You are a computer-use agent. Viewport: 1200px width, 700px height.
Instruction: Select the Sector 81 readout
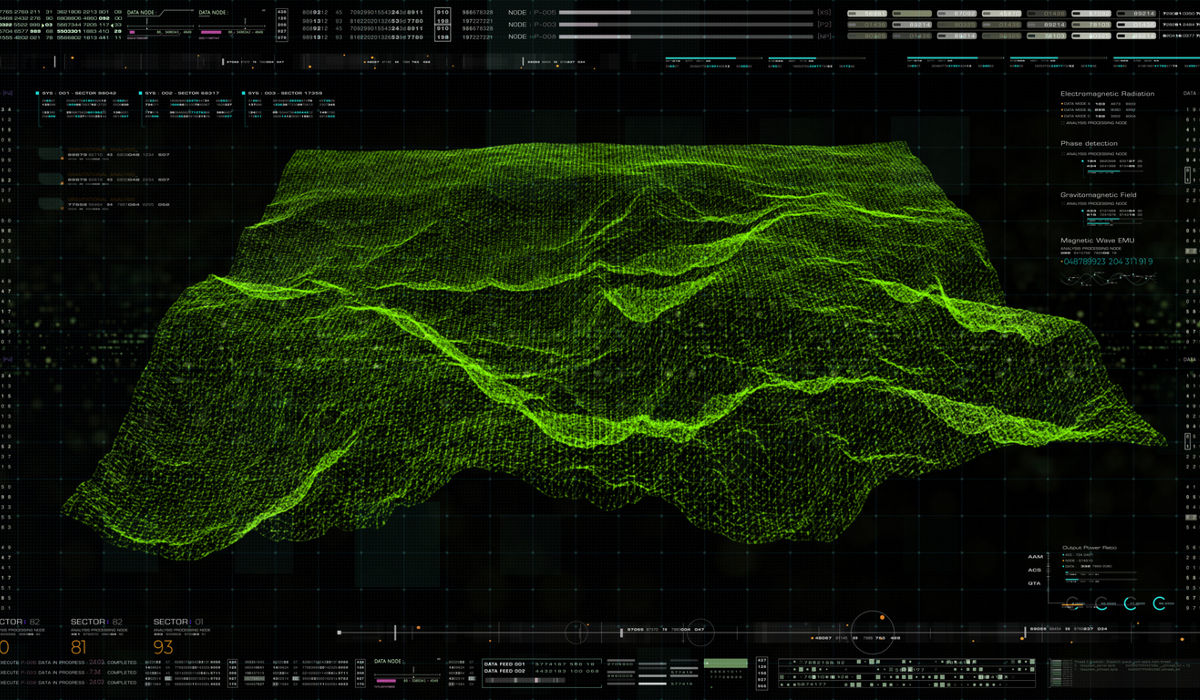(x=78, y=646)
